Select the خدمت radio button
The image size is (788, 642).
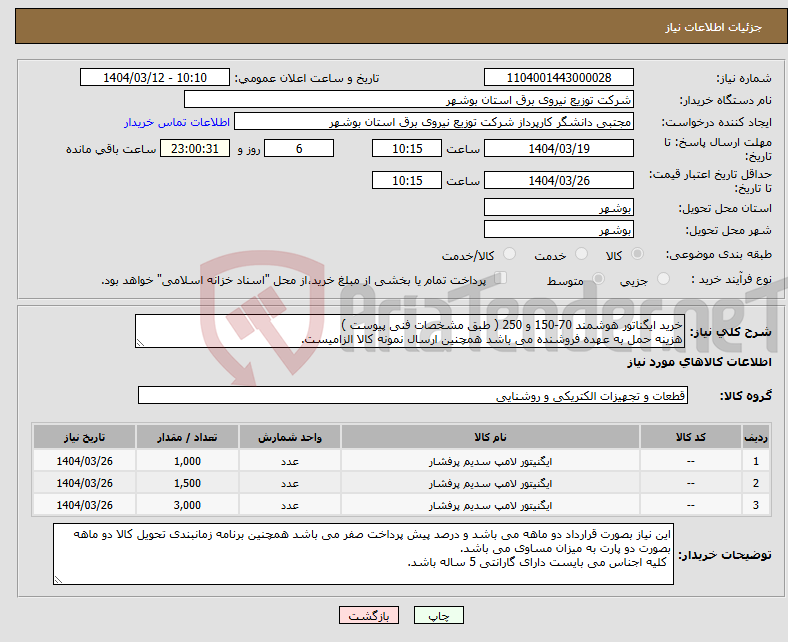(581, 254)
